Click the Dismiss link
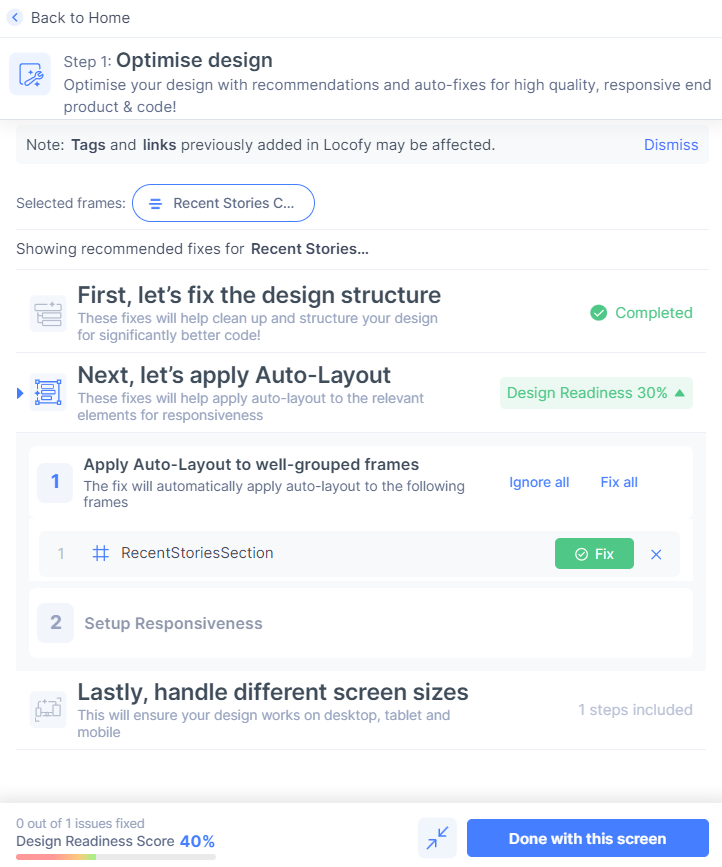Viewport: 722px width, 867px height. coord(671,145)
